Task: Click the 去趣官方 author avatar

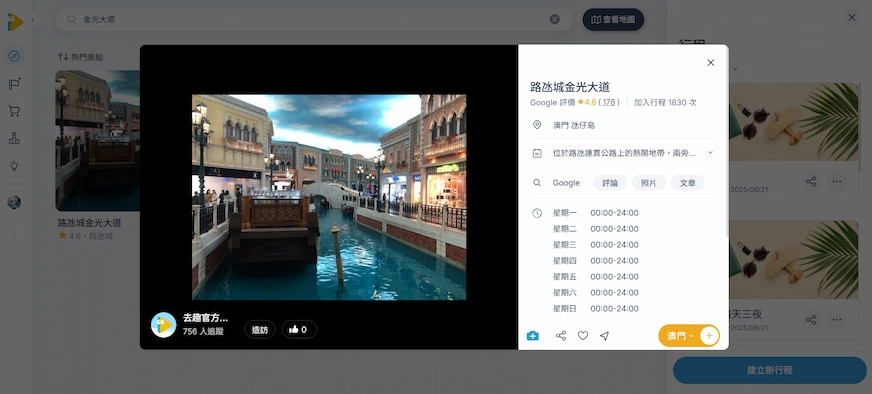Action: 164,324
